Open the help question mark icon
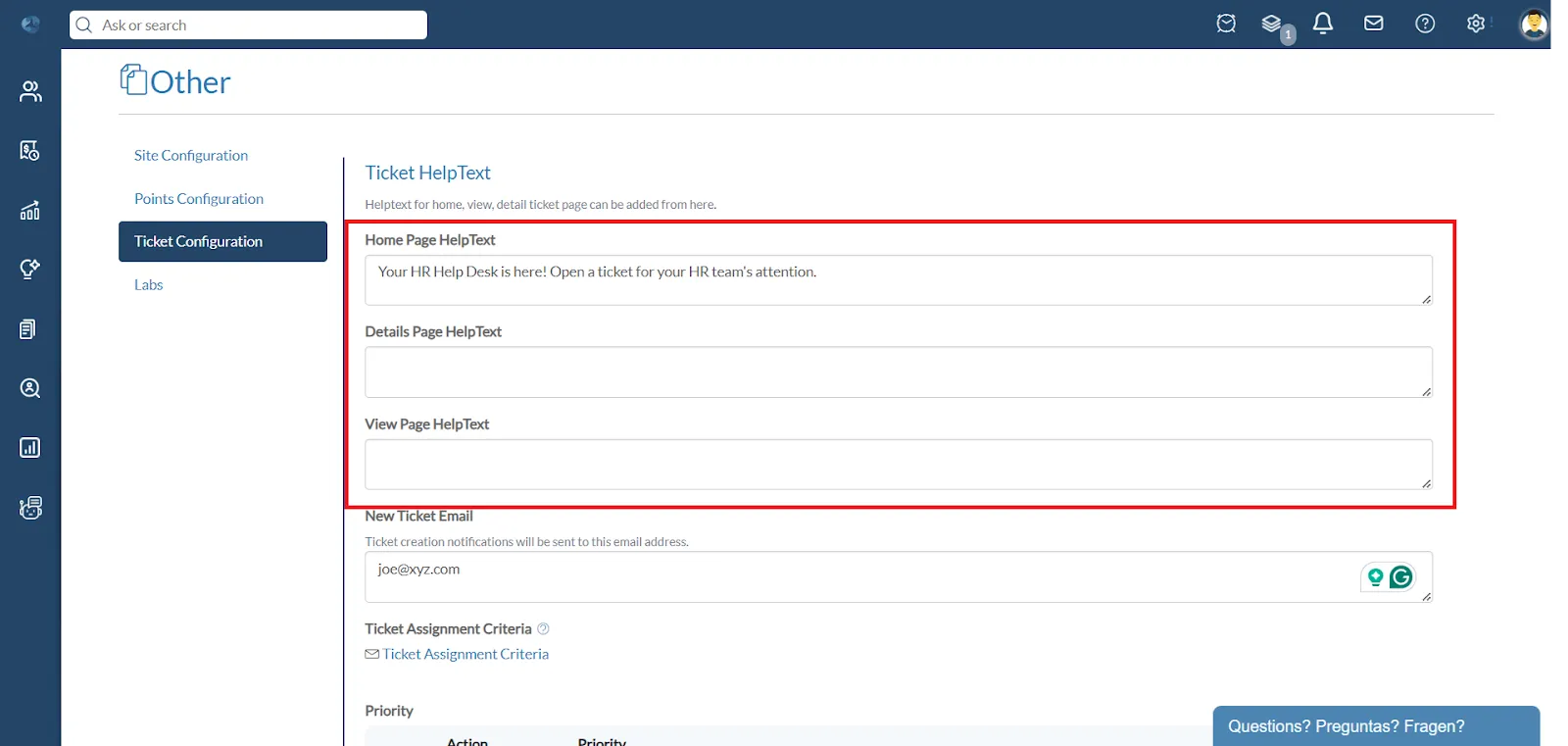 pyautogui.click(x=1425, y=24)
